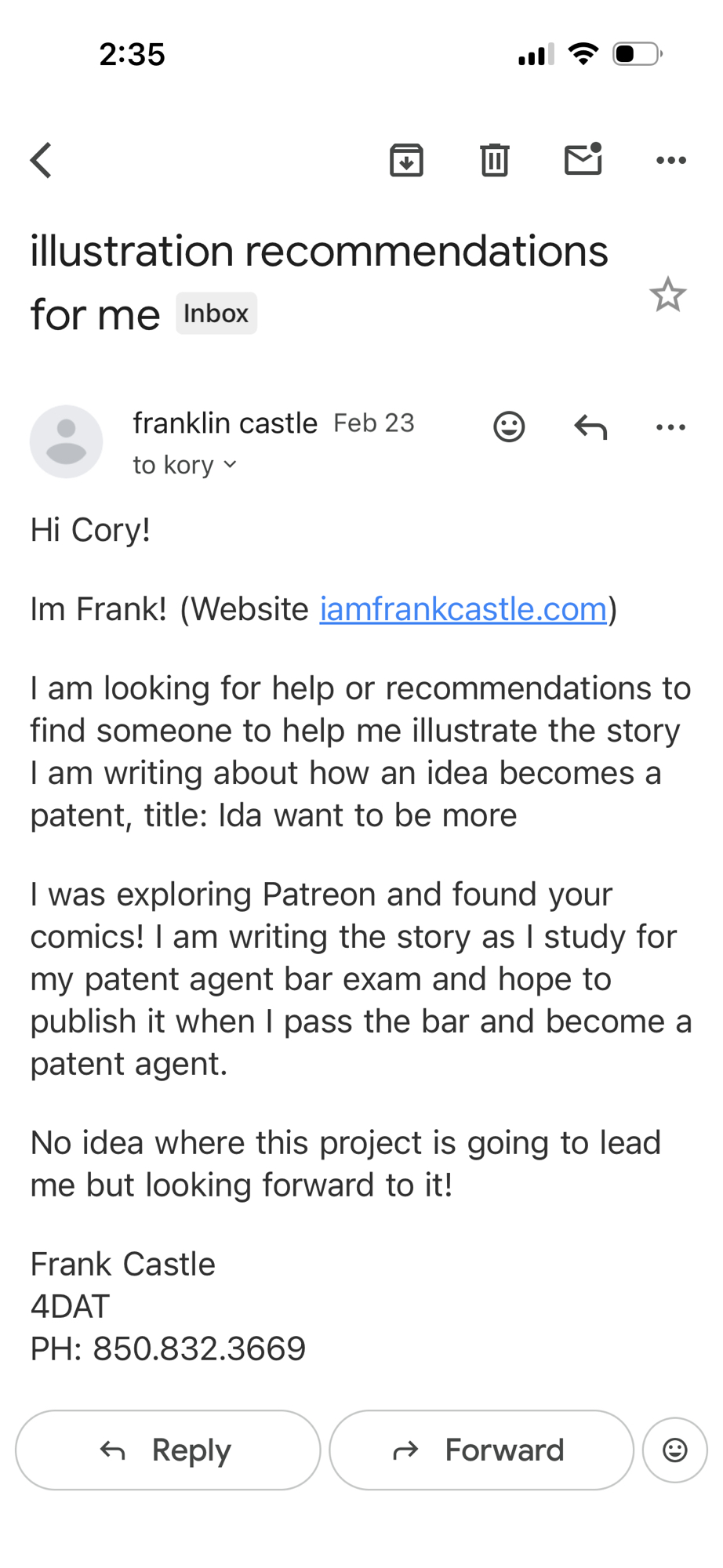The image size is (723, 1568).
Task: Tap the email subject title
Action: 318,252
